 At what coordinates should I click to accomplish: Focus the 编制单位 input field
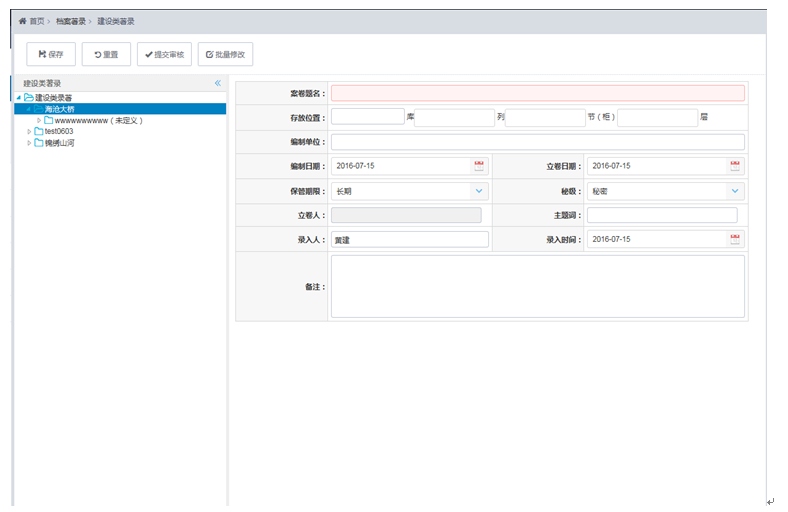click(x=538, y=142)
